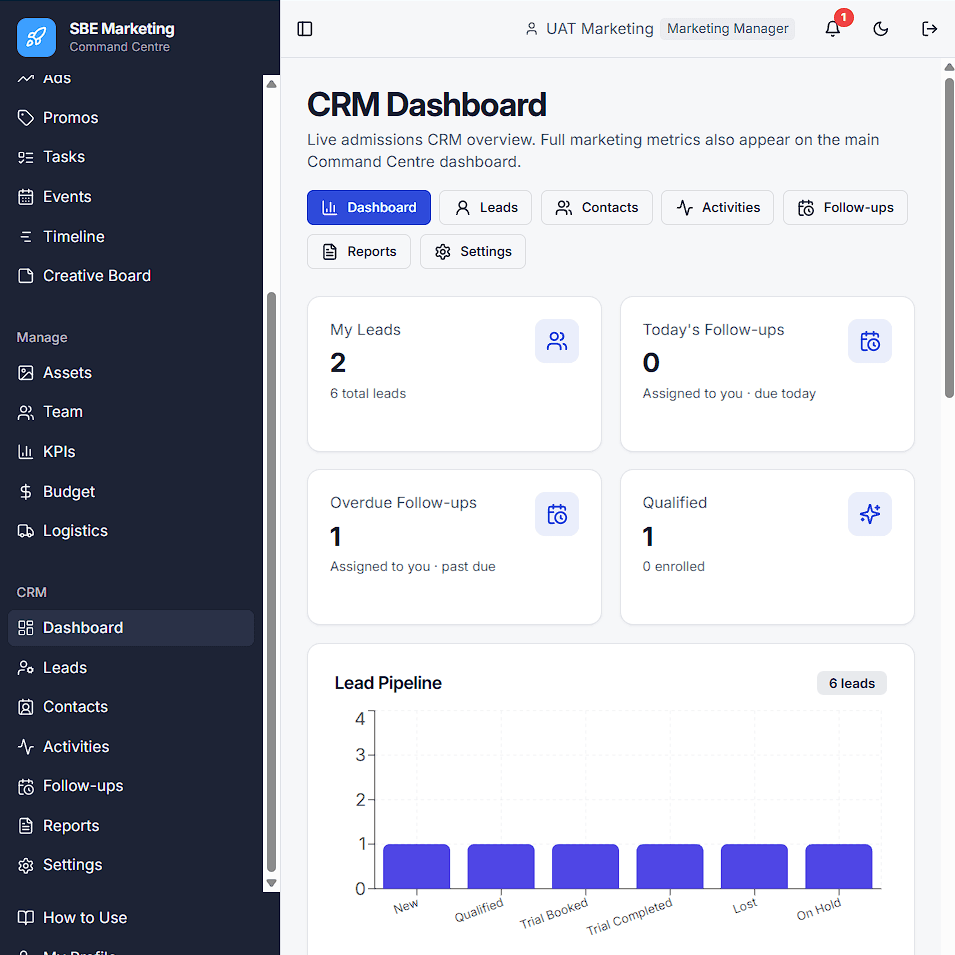The image size is (955, 955).
Task: Click the My Leads count 2
Action: [338, 363]
